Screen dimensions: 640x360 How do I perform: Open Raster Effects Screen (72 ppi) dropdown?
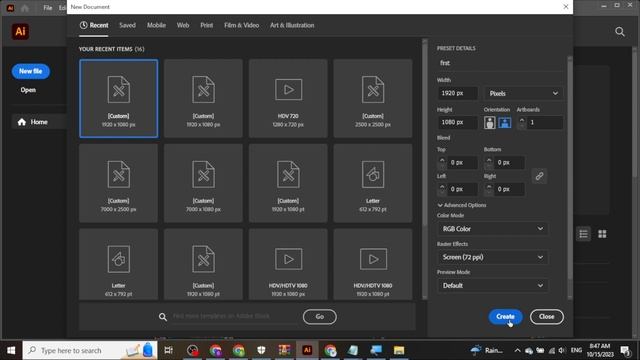click(x=493, y=257)
